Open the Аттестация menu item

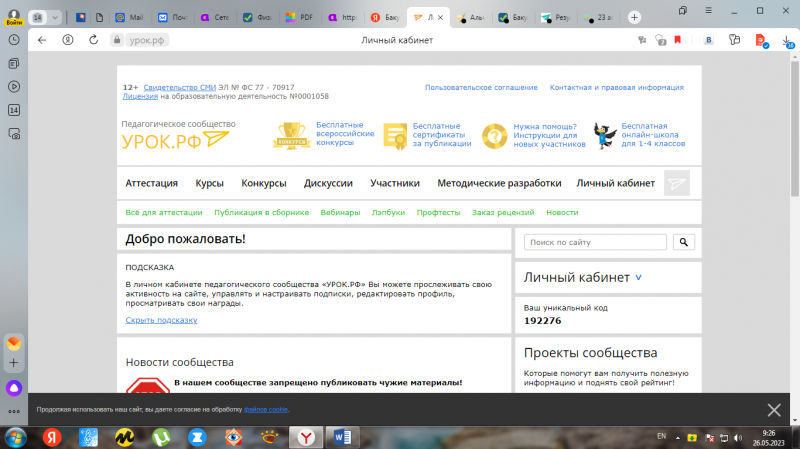[x=152, y=183]
